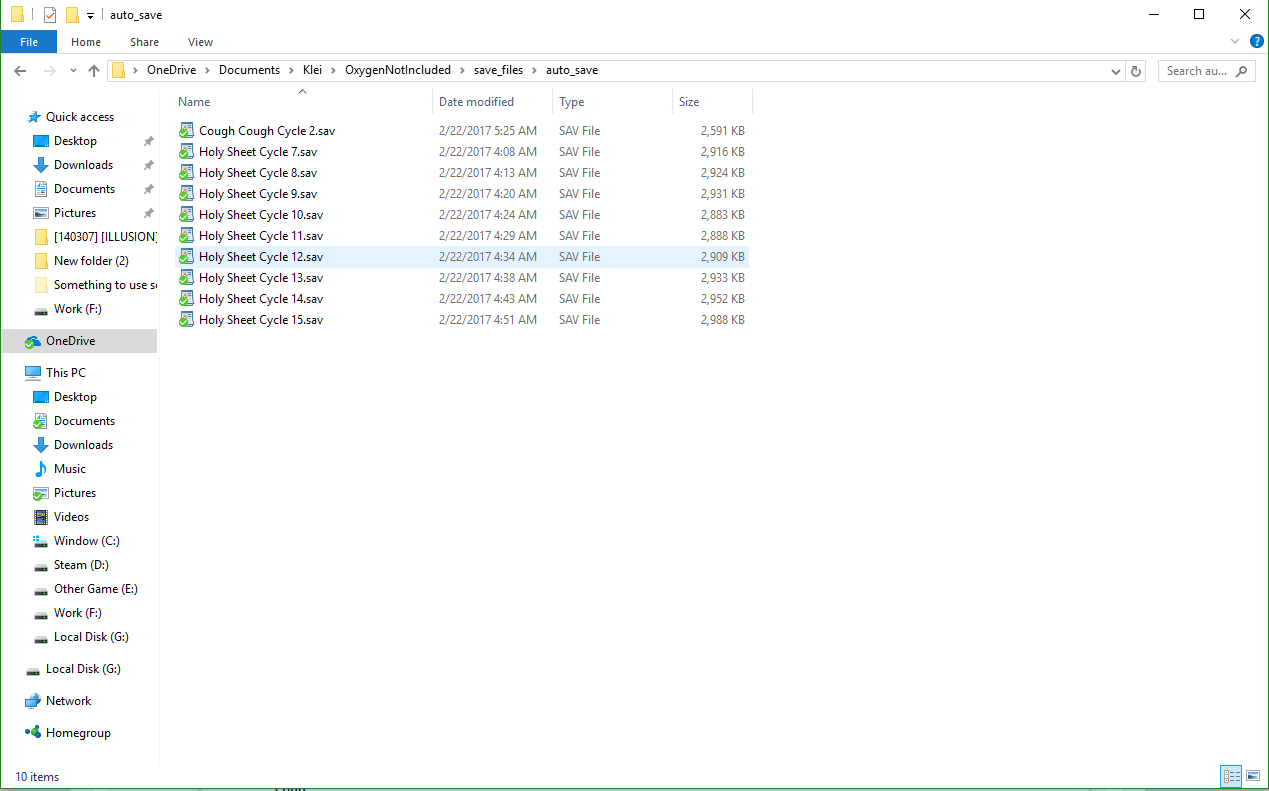This screenshot has width=1269, height=791.
Task: Select the Steam (D:) drive icon
Action: [41, 565]
